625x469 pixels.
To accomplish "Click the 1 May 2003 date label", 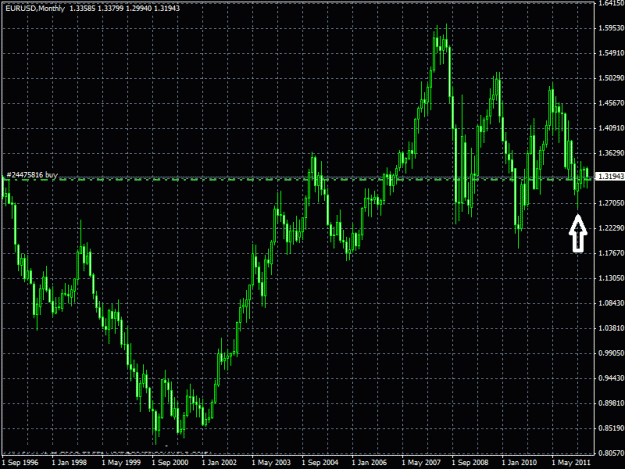I will click(x=271, y=463).
